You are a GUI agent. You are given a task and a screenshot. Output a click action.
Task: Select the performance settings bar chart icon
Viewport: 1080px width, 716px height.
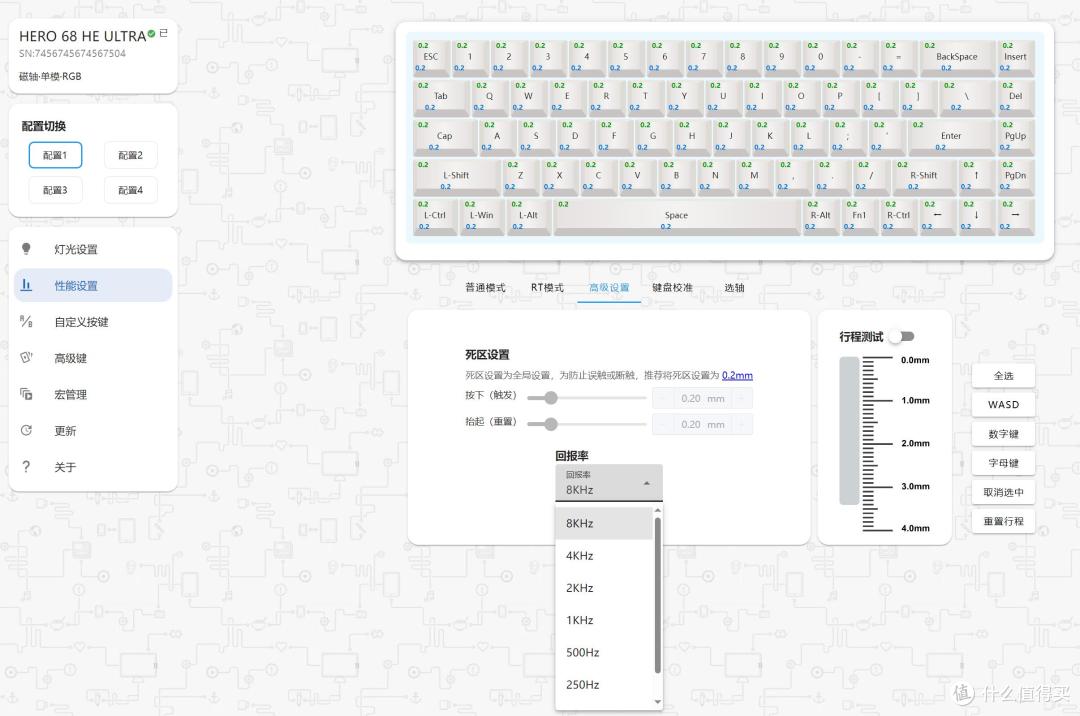click(x=26, y=285)
